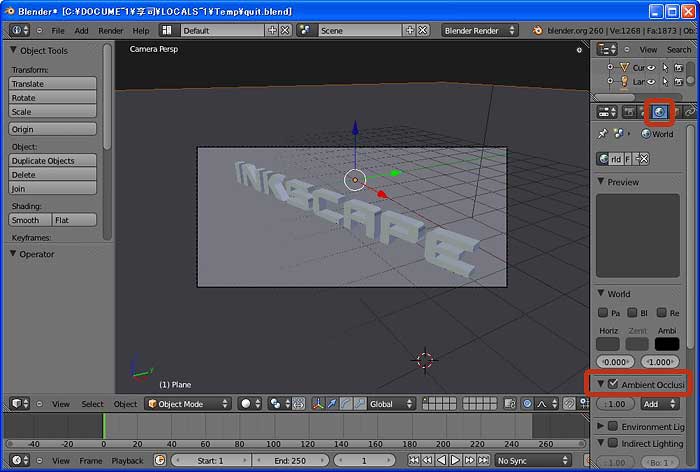Toggle the Blend Sky (Bl) checkbox
Screen dimensions: 700x472
(632, 313)
